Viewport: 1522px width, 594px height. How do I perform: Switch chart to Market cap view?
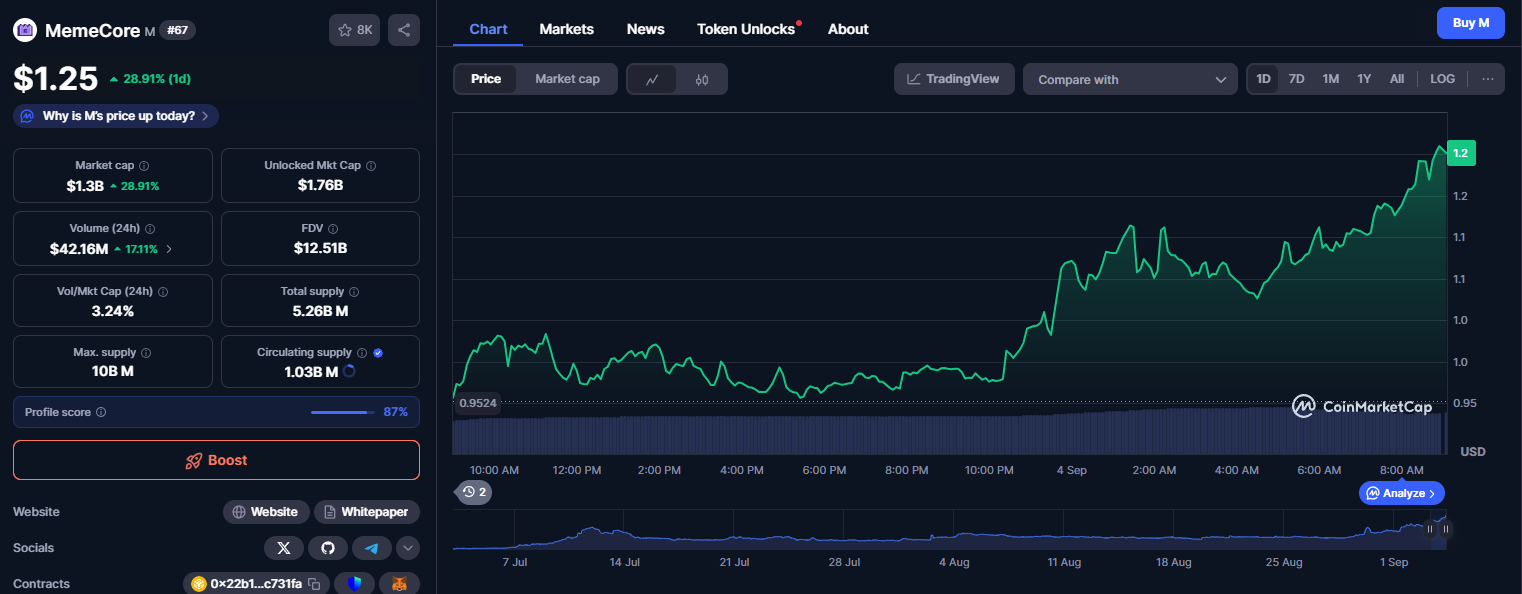click(x=567, y=79)
